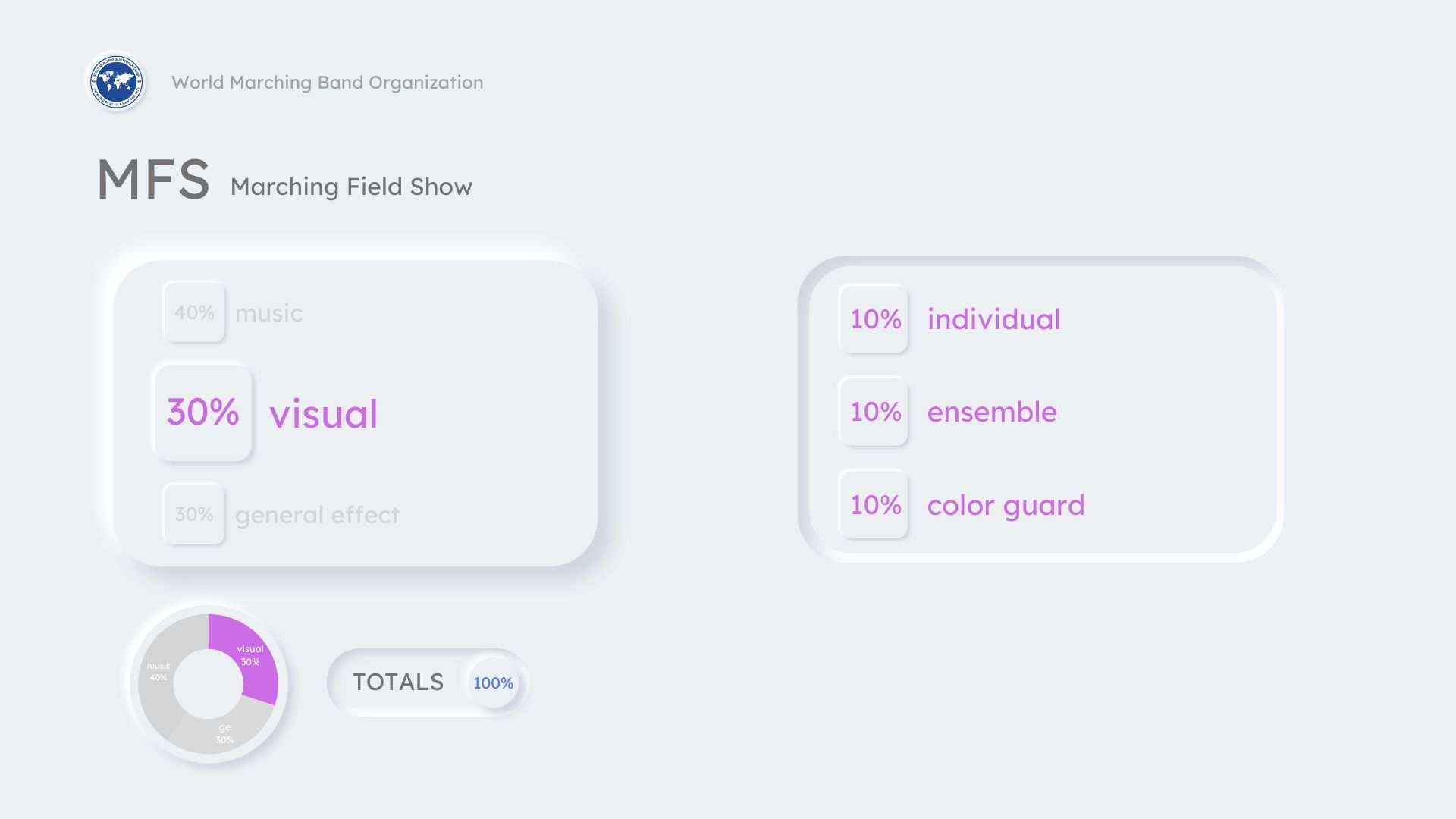Click the 10% individual badge
The image size is (1456, 819).
point(874,319)
